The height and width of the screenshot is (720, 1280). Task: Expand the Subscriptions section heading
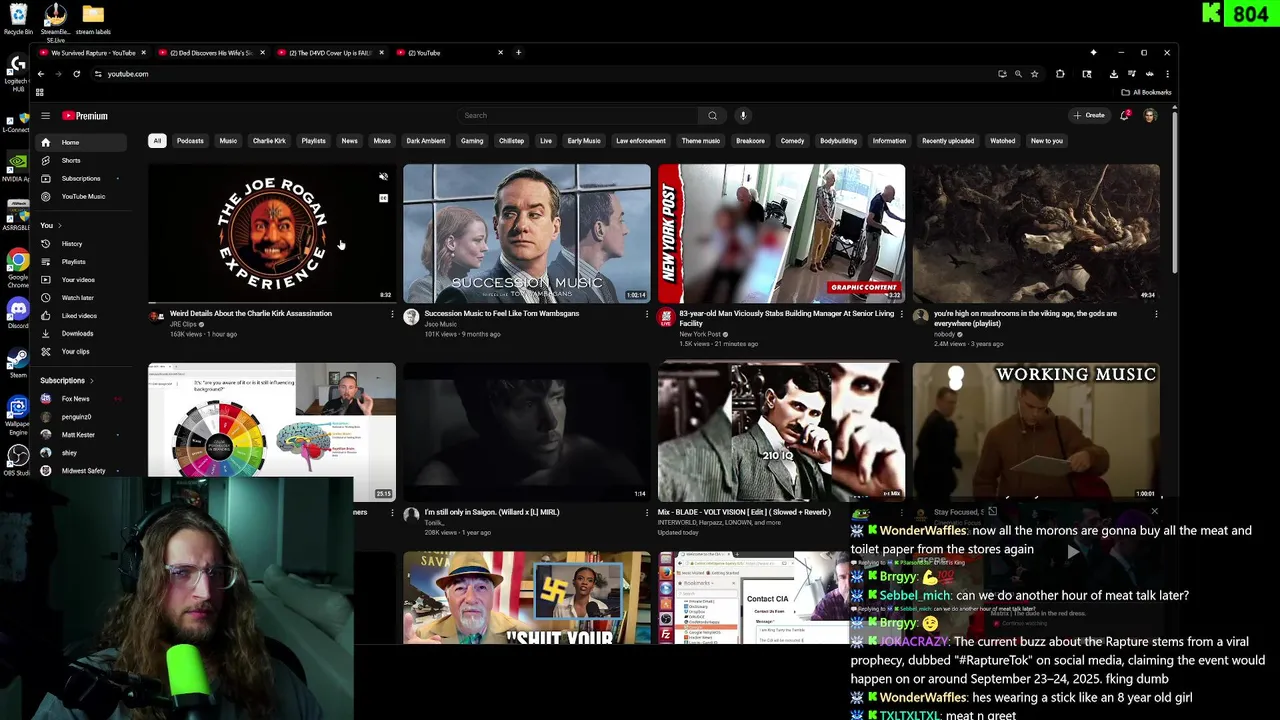point(67,381)
